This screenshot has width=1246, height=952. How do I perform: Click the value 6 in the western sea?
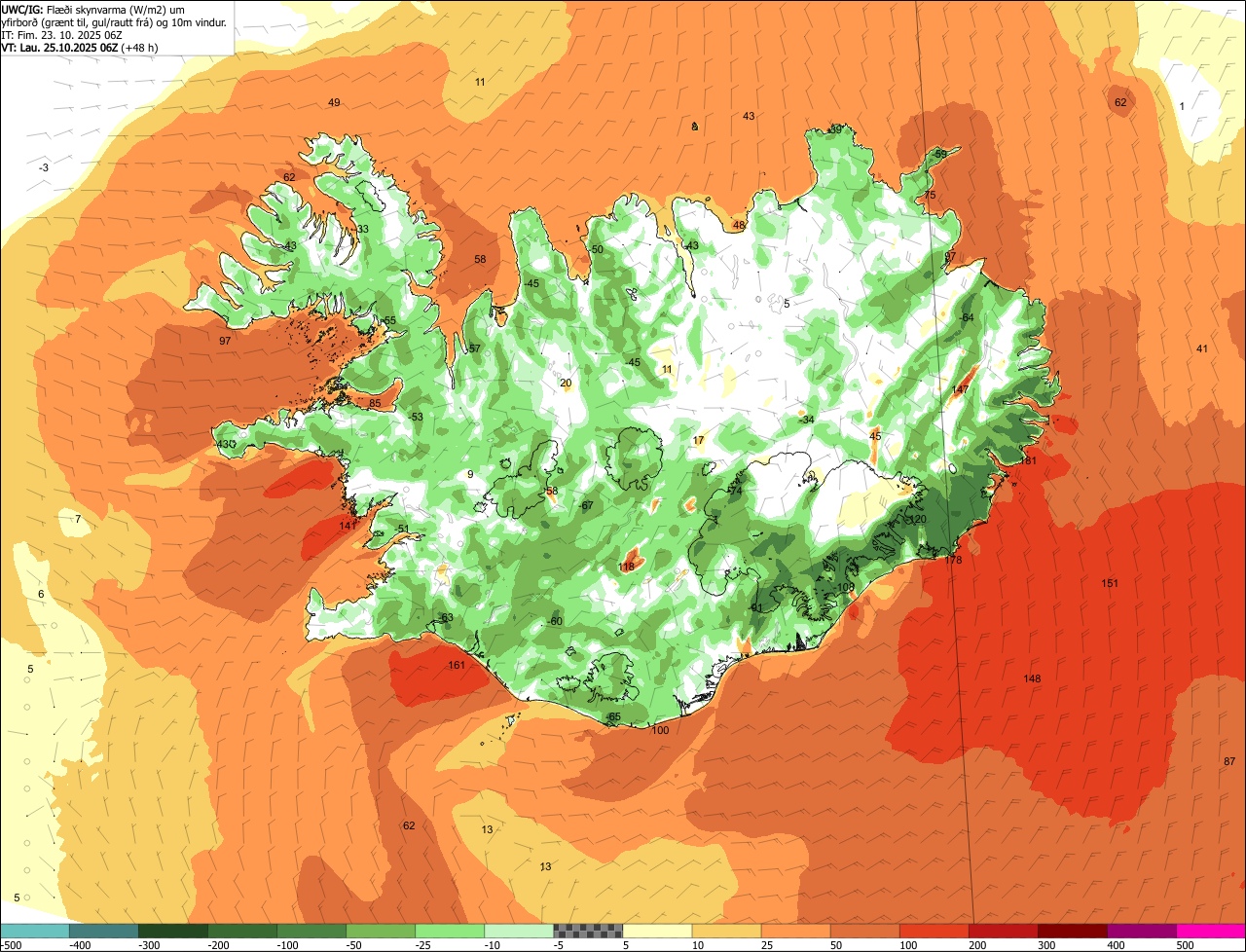click(41, 594)
